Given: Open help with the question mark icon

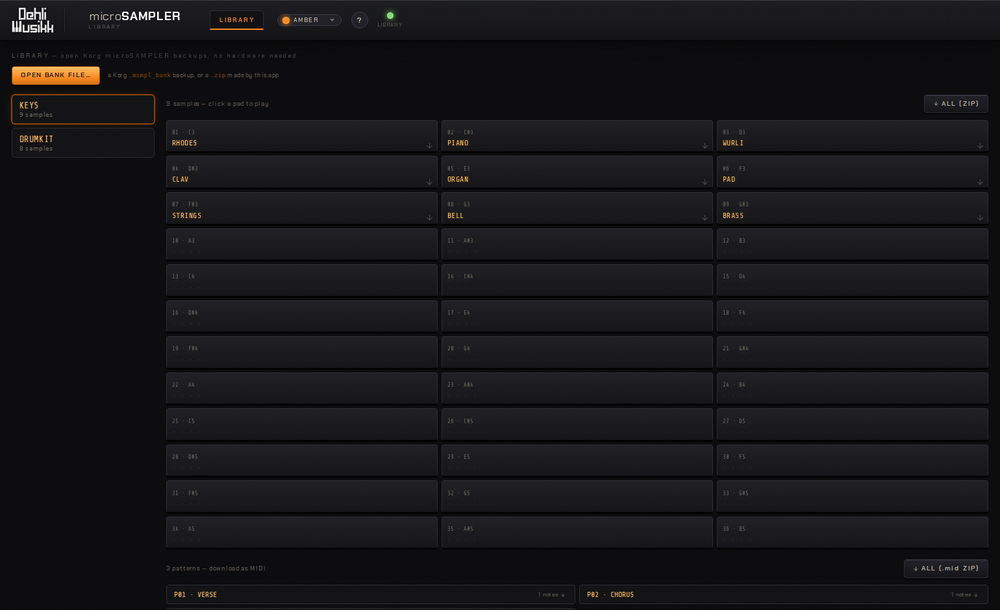Looking at the screenshot, I should [x=359, y=20].
